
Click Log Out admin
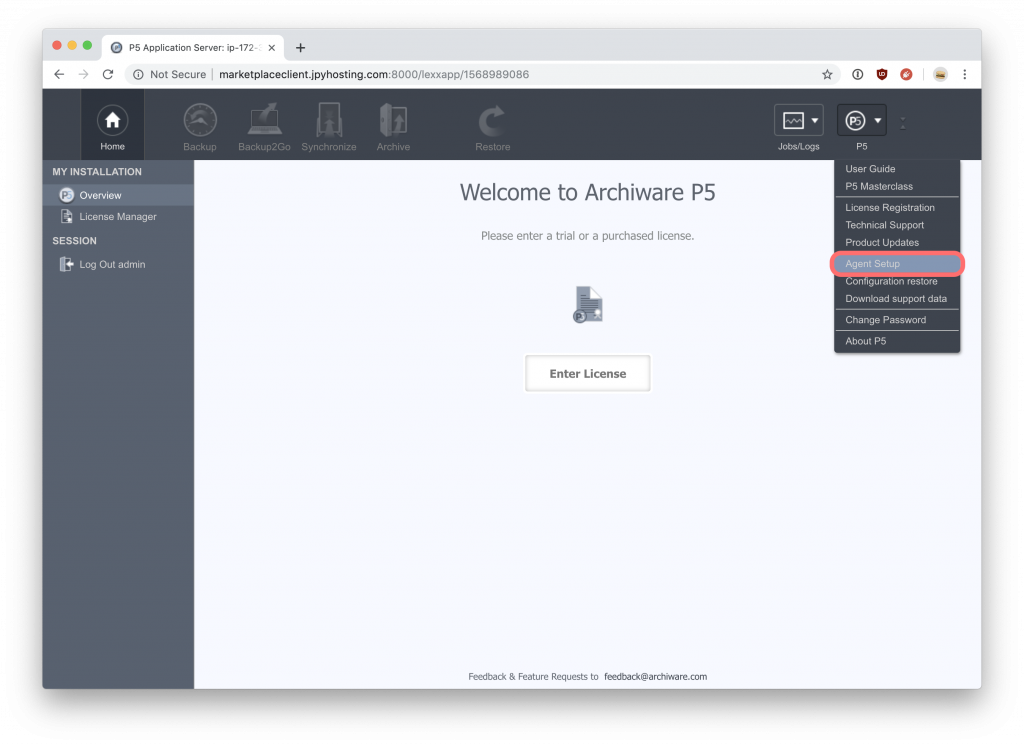tap(112, 264)
